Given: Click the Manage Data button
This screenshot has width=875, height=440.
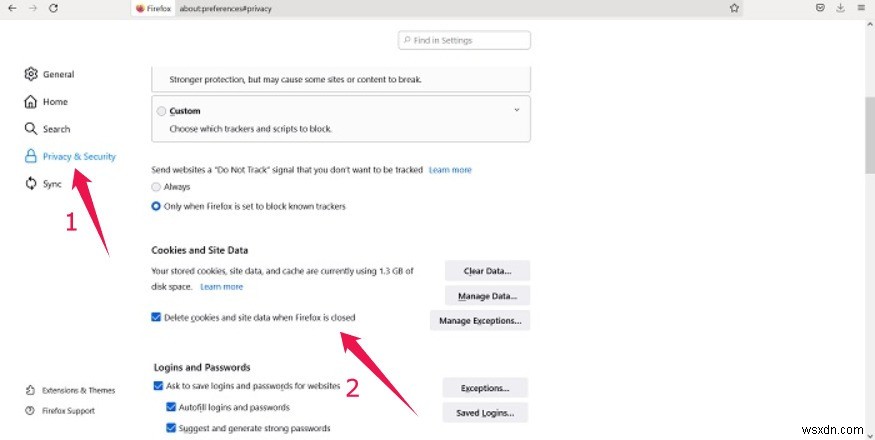Looking at the screenshot, I should (487, 296).
